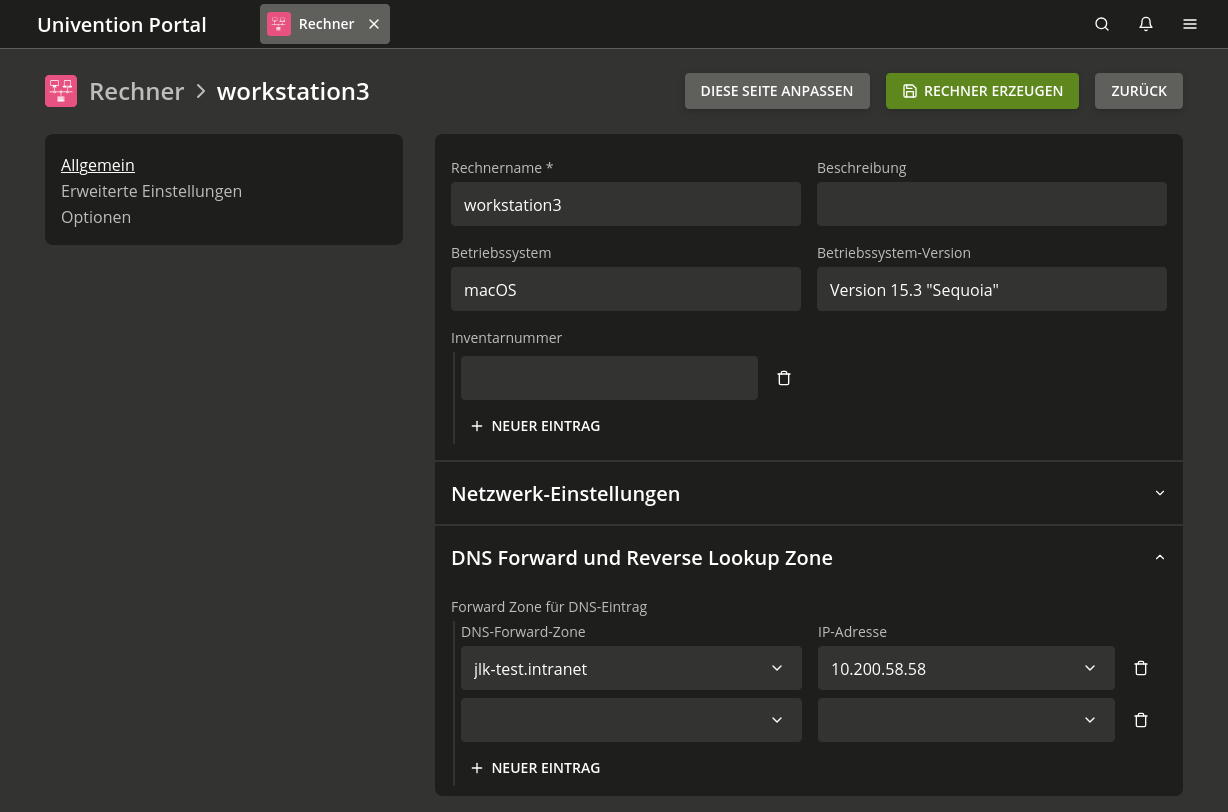This screenshot has width=1228, height=812.
Task: Delete the Inventarnummer entry via trash icon
Action: point(784,378)
